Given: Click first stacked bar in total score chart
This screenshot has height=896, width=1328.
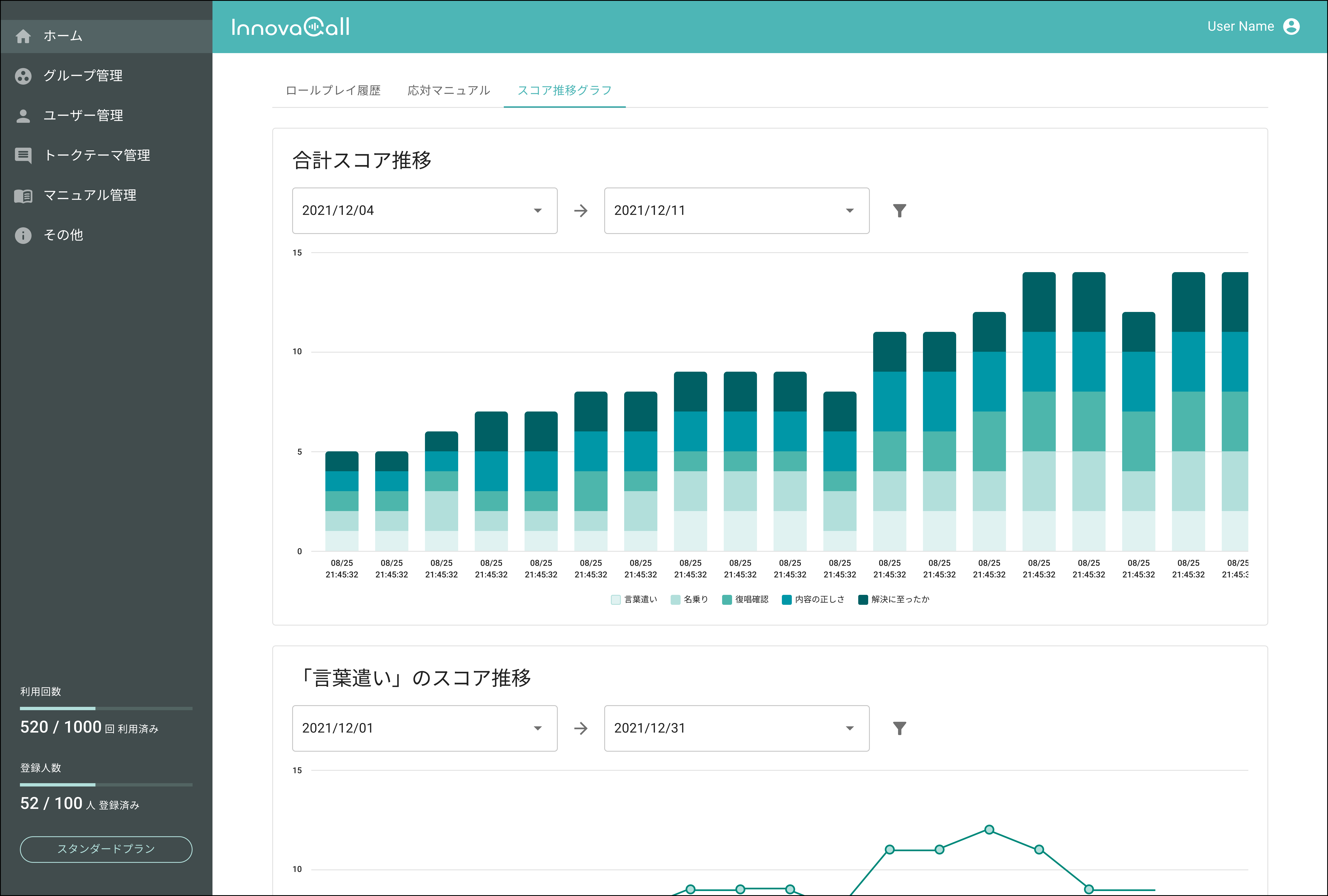Looking at the screenshot, I should coord(342,501).
